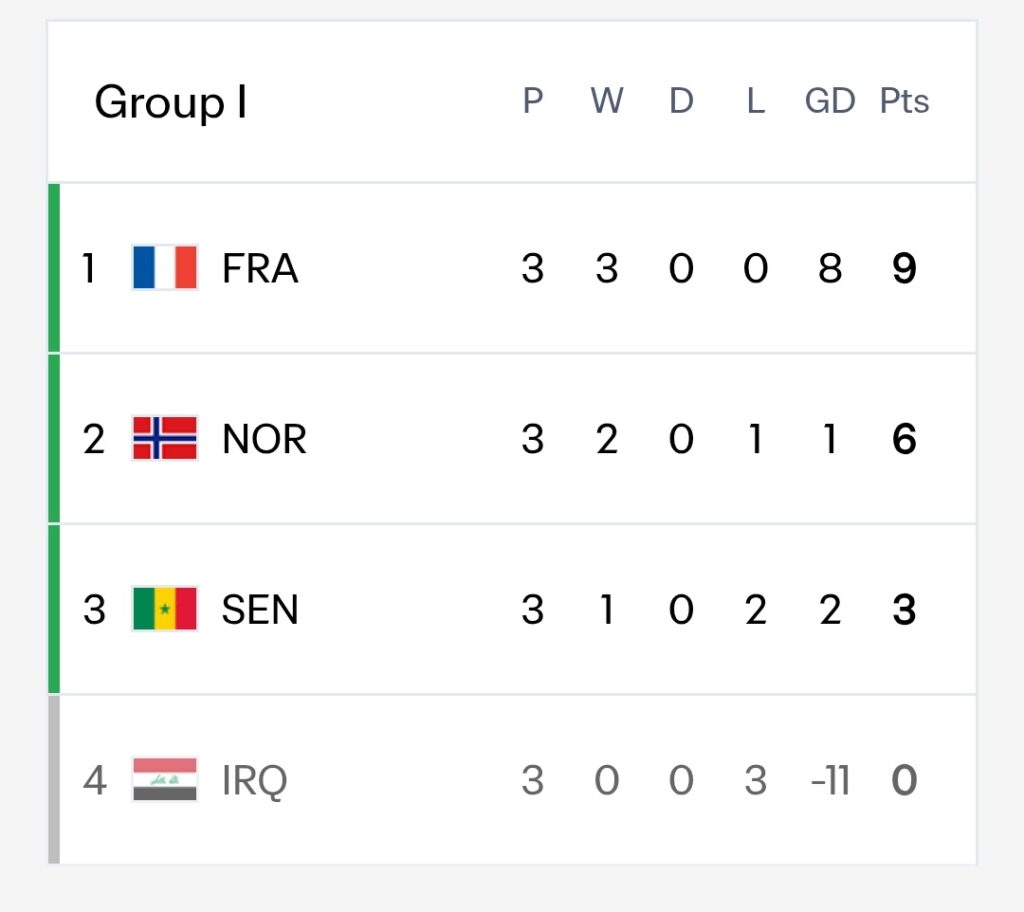Open the FRA team row
The image size is (1024, 912).
(x=512, y=268)
